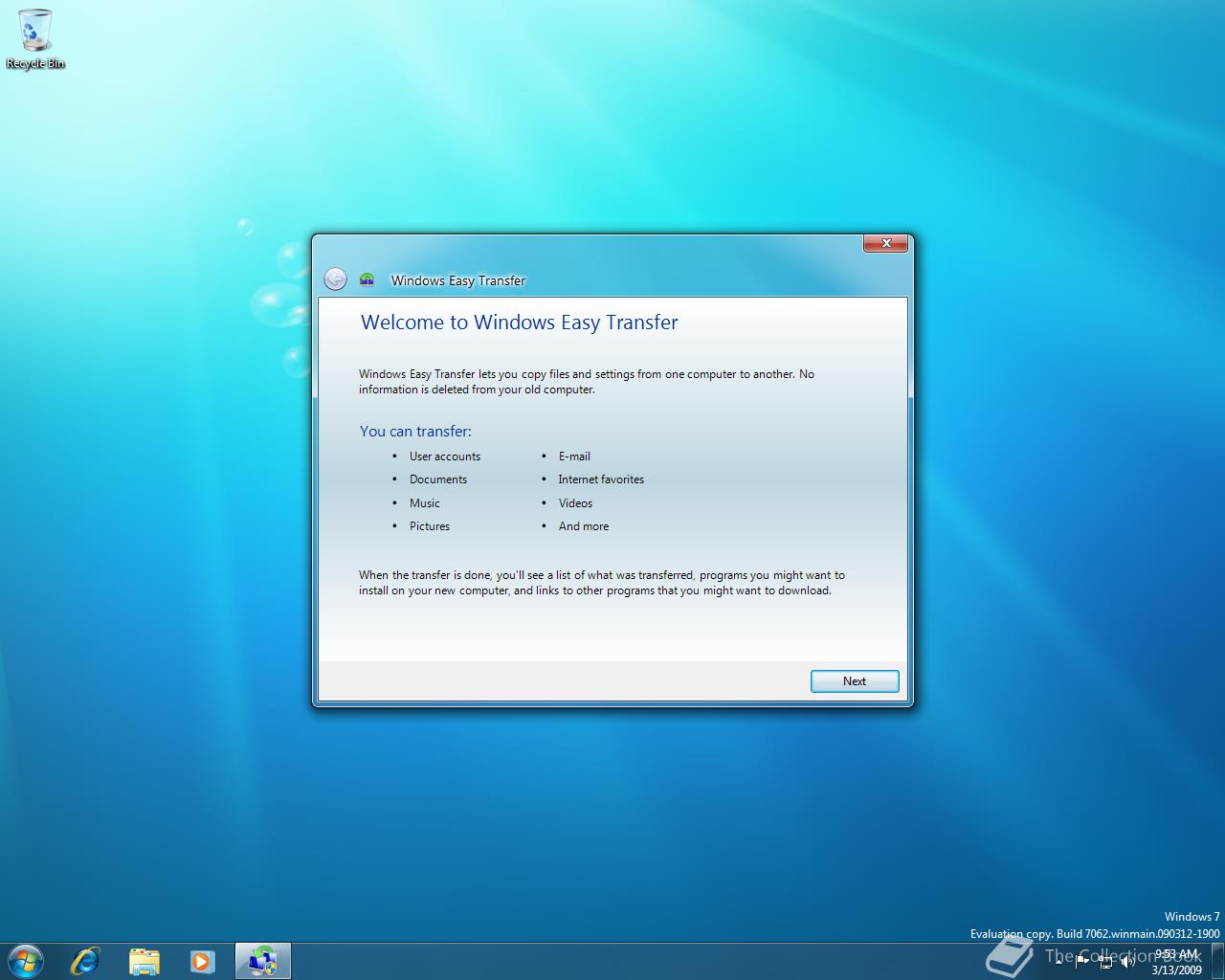This screenshot has height=980, width=1225.
Task: Click the wizard's back arrow button
Action: click(x=335, y=278)
